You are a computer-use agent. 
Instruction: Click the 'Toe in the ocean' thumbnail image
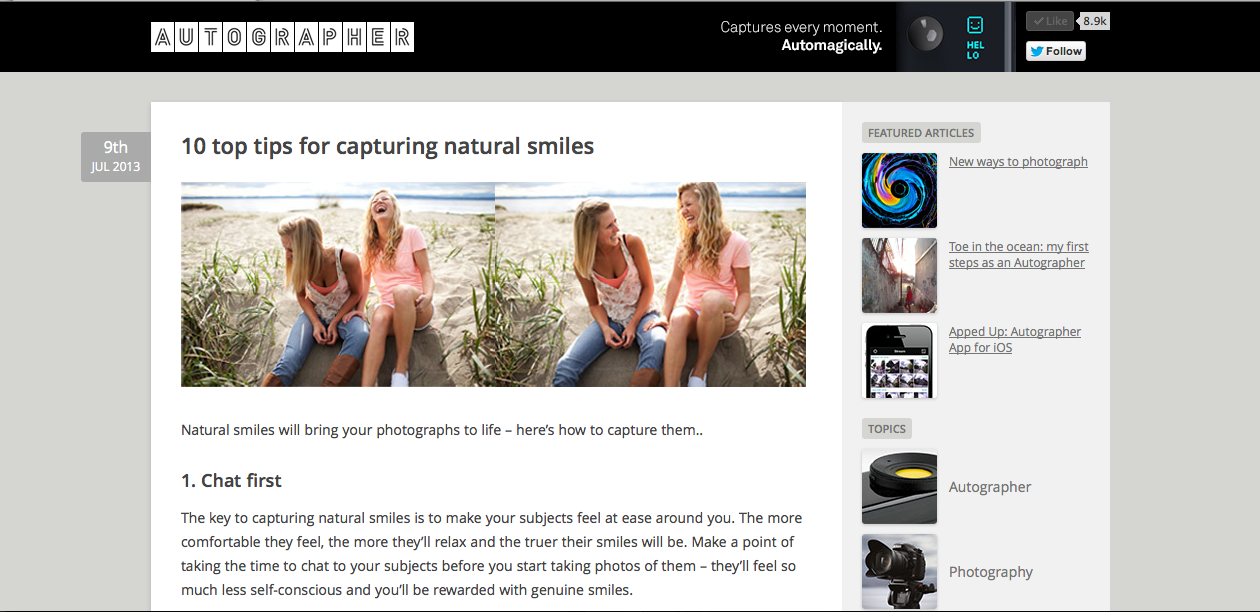click(899, 275)
